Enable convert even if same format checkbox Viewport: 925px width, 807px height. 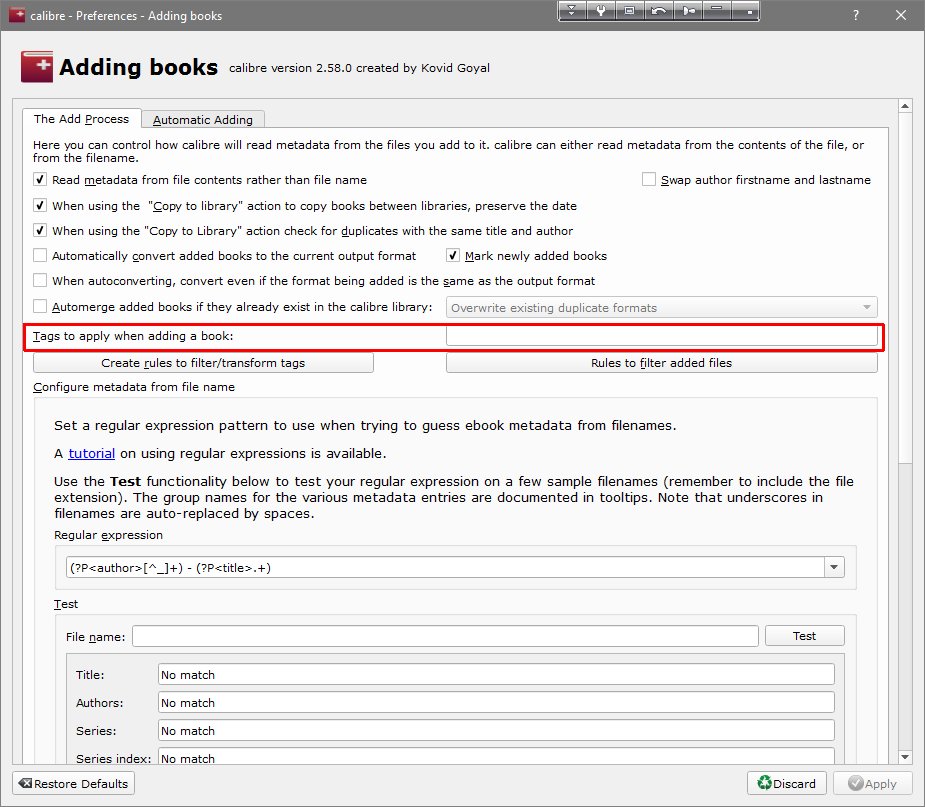pos(40,280)
